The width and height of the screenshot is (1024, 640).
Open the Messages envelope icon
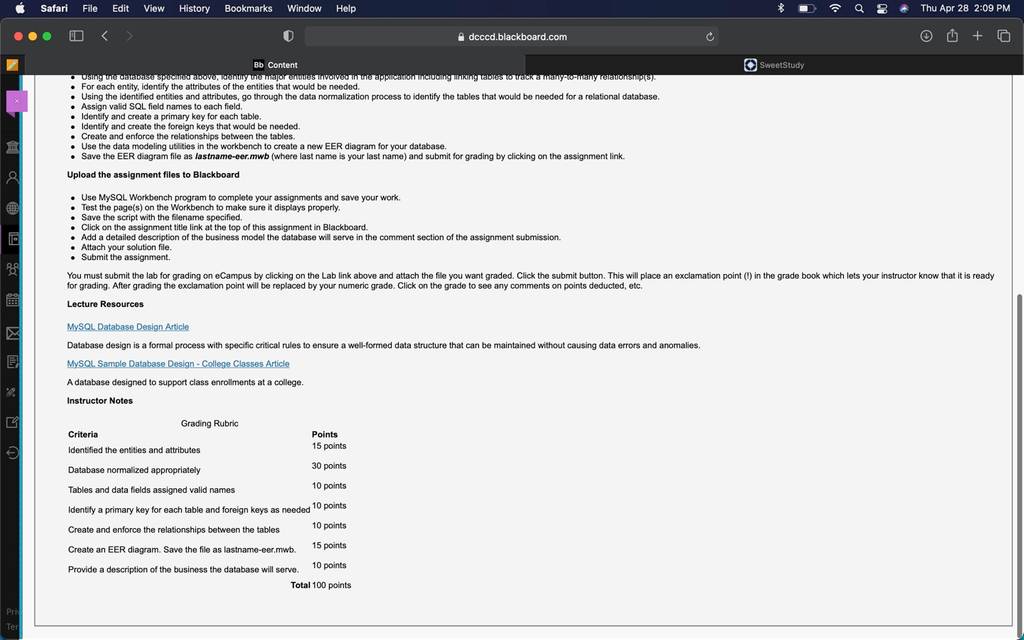12,333
